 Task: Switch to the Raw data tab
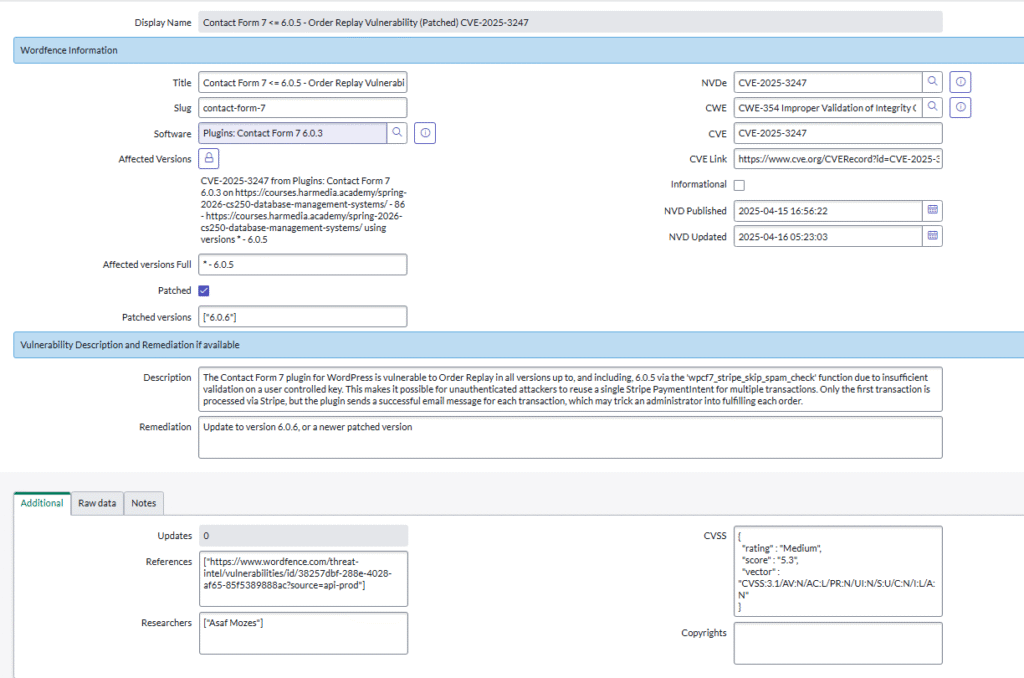pos(98,503)
